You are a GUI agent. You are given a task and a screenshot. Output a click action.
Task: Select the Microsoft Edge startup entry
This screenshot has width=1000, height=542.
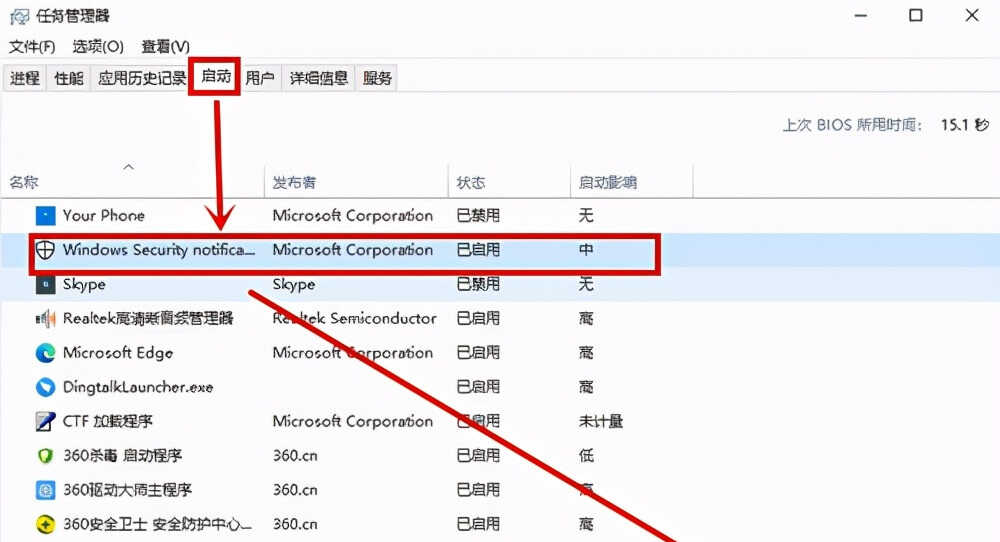[x=117, y=353]
